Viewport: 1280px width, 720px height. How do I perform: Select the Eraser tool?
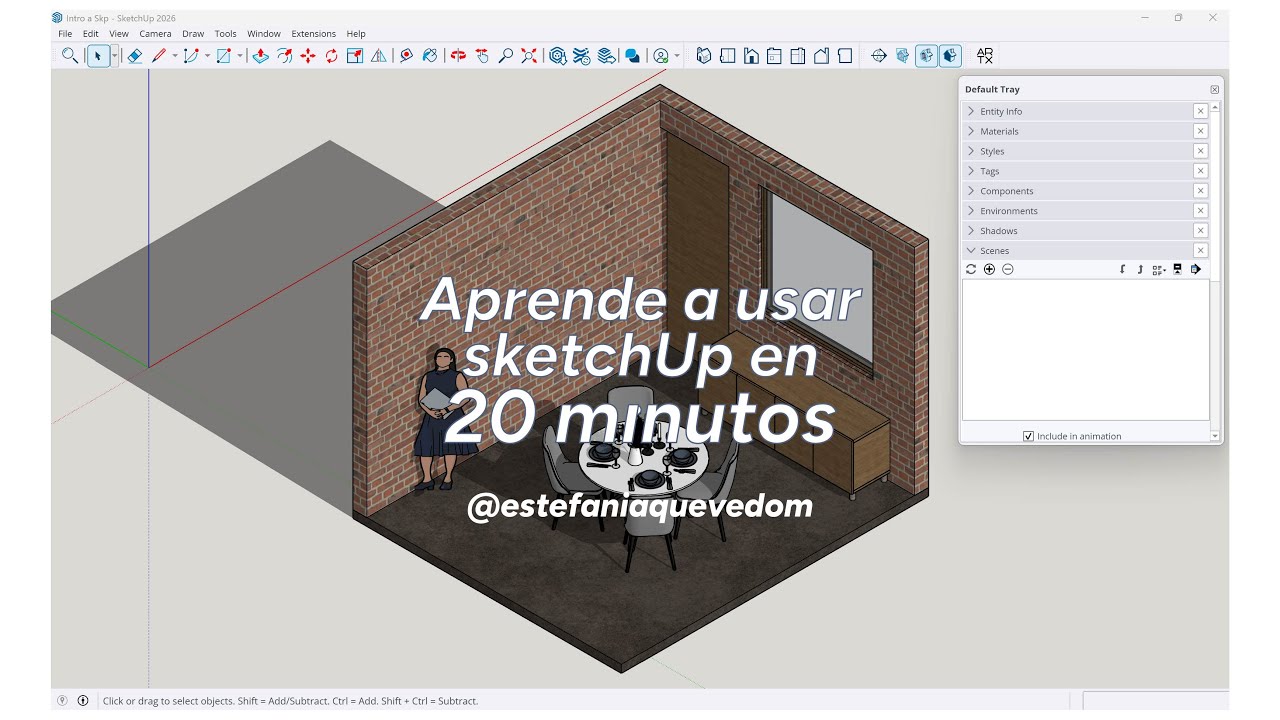pos(135,56)
